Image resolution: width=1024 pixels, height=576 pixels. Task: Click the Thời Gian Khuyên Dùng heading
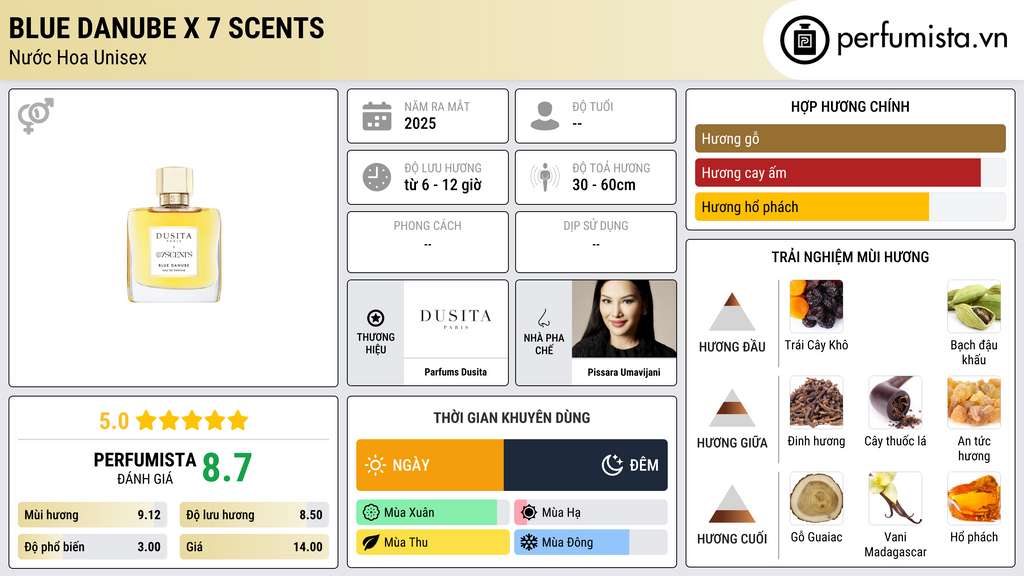pyautogui.click(x=512, y=418)
